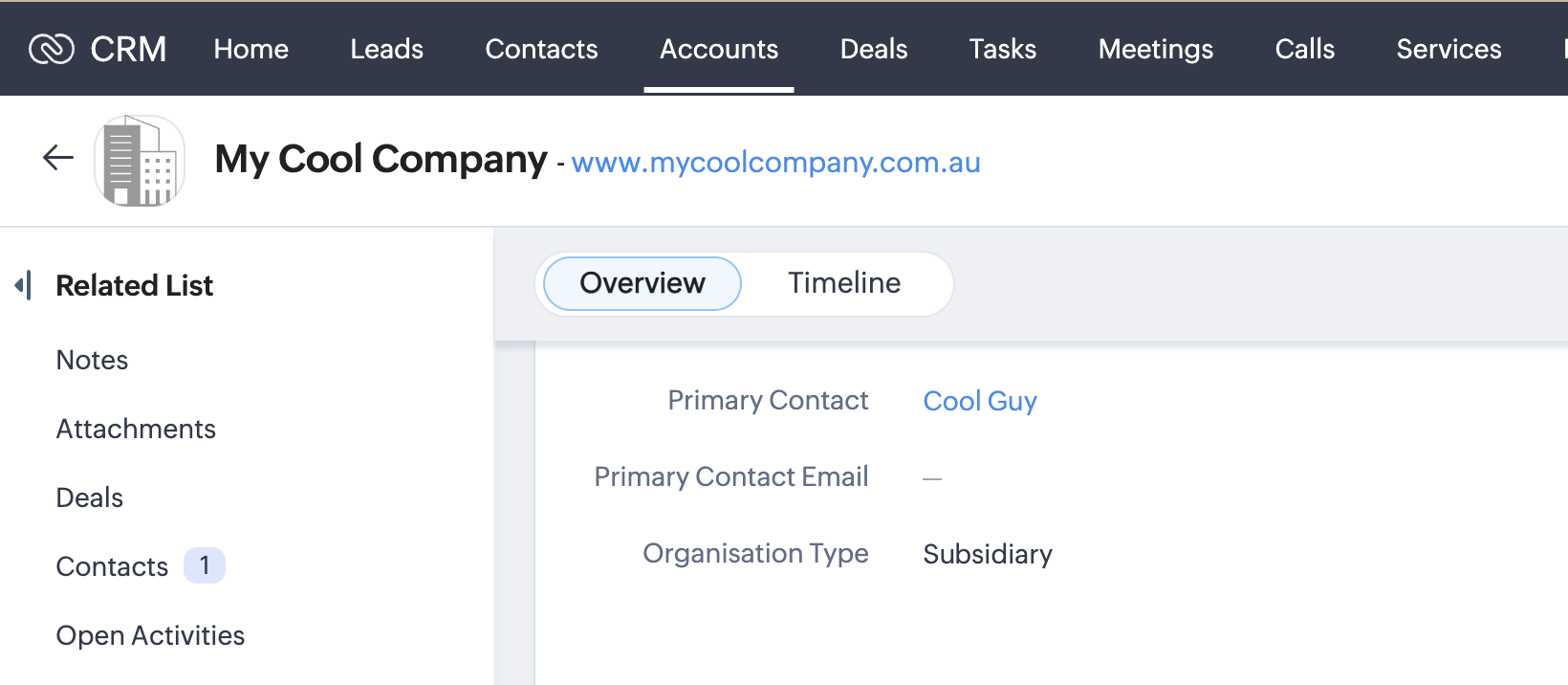Screen dimensions: 1568x685
Task: Open the Cool Guy primary contact link
Action: pyautogui.click(x=980, y=401)
